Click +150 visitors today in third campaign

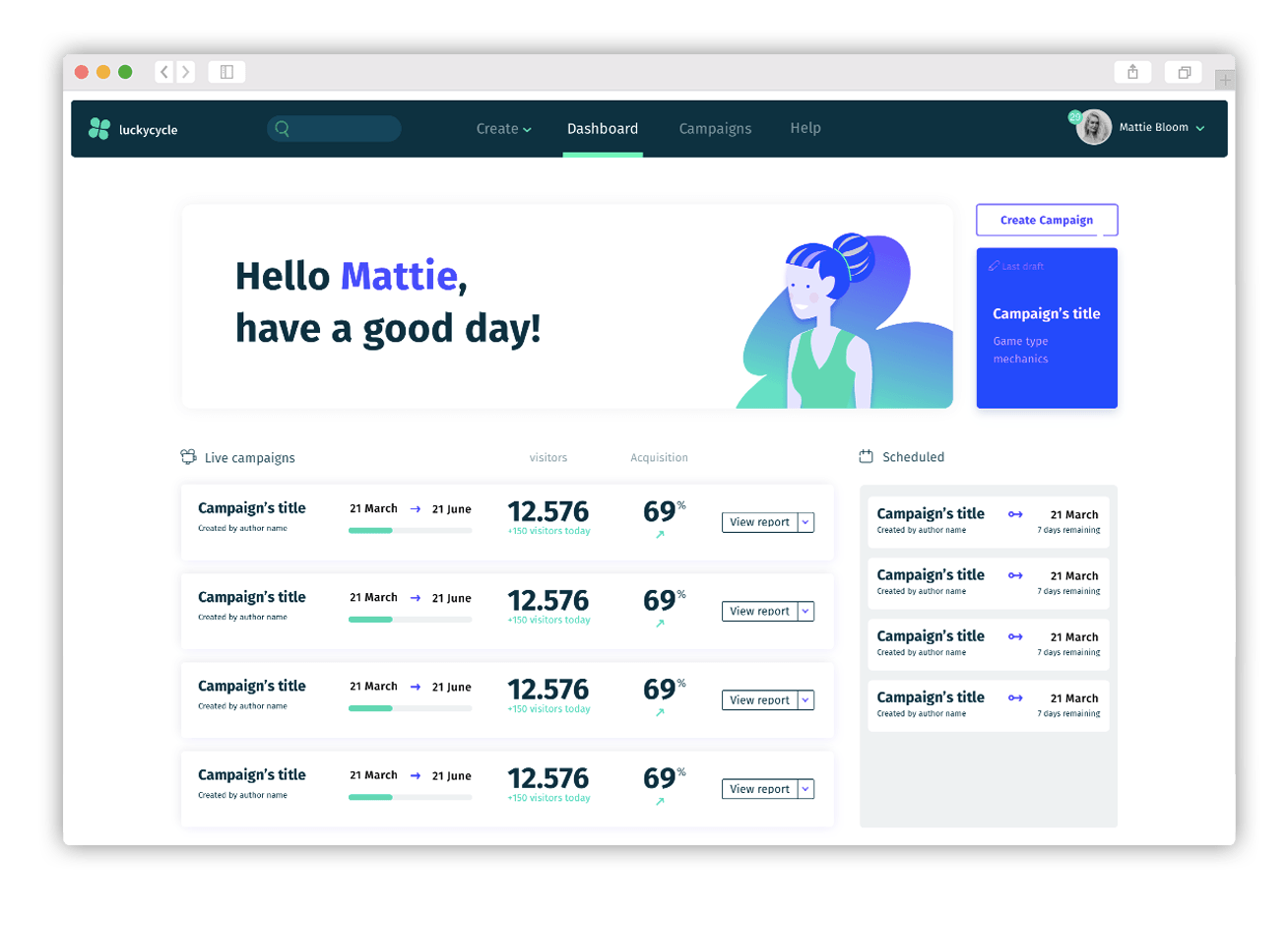click(549, 709)
